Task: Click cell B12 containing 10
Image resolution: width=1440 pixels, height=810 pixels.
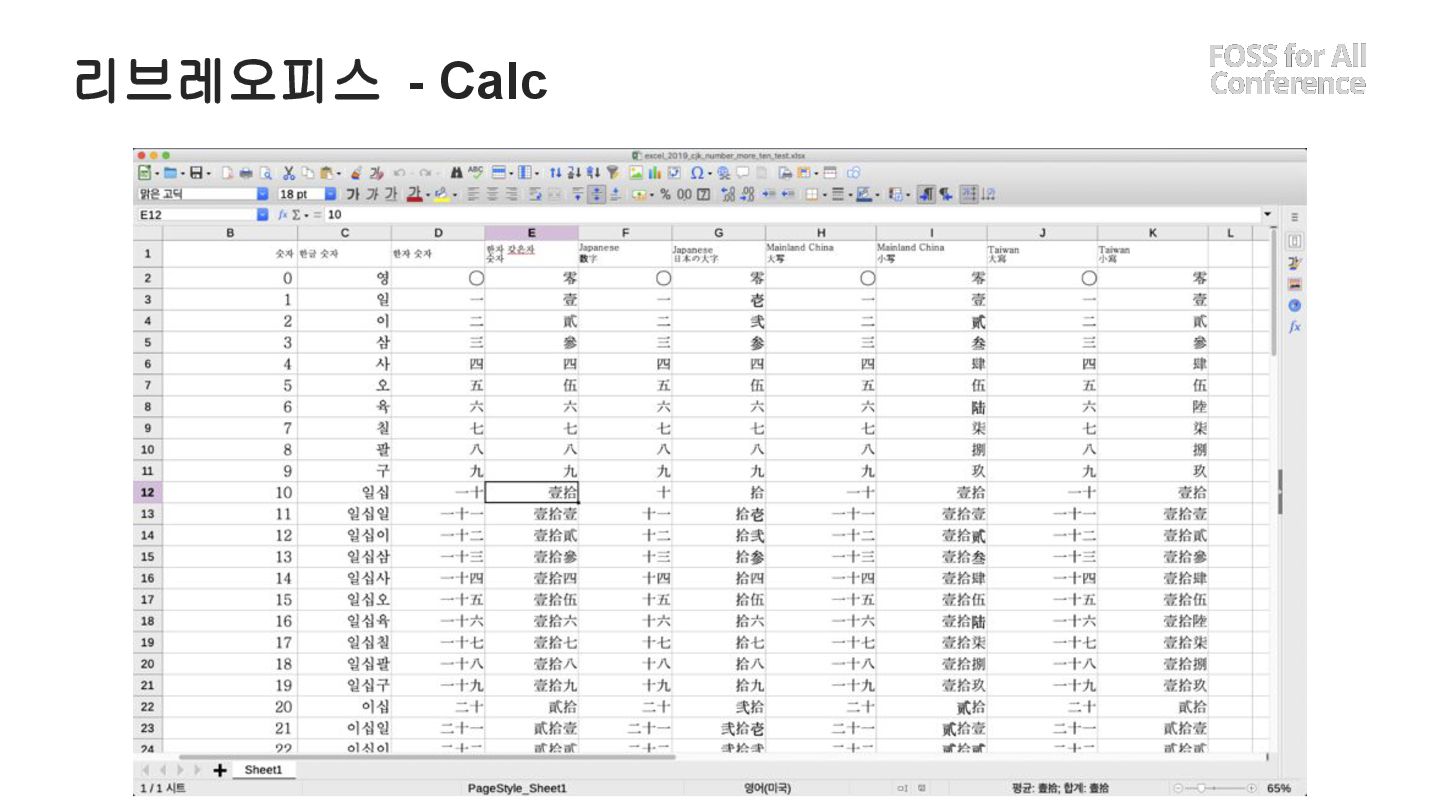Action: tap(230, 492)
